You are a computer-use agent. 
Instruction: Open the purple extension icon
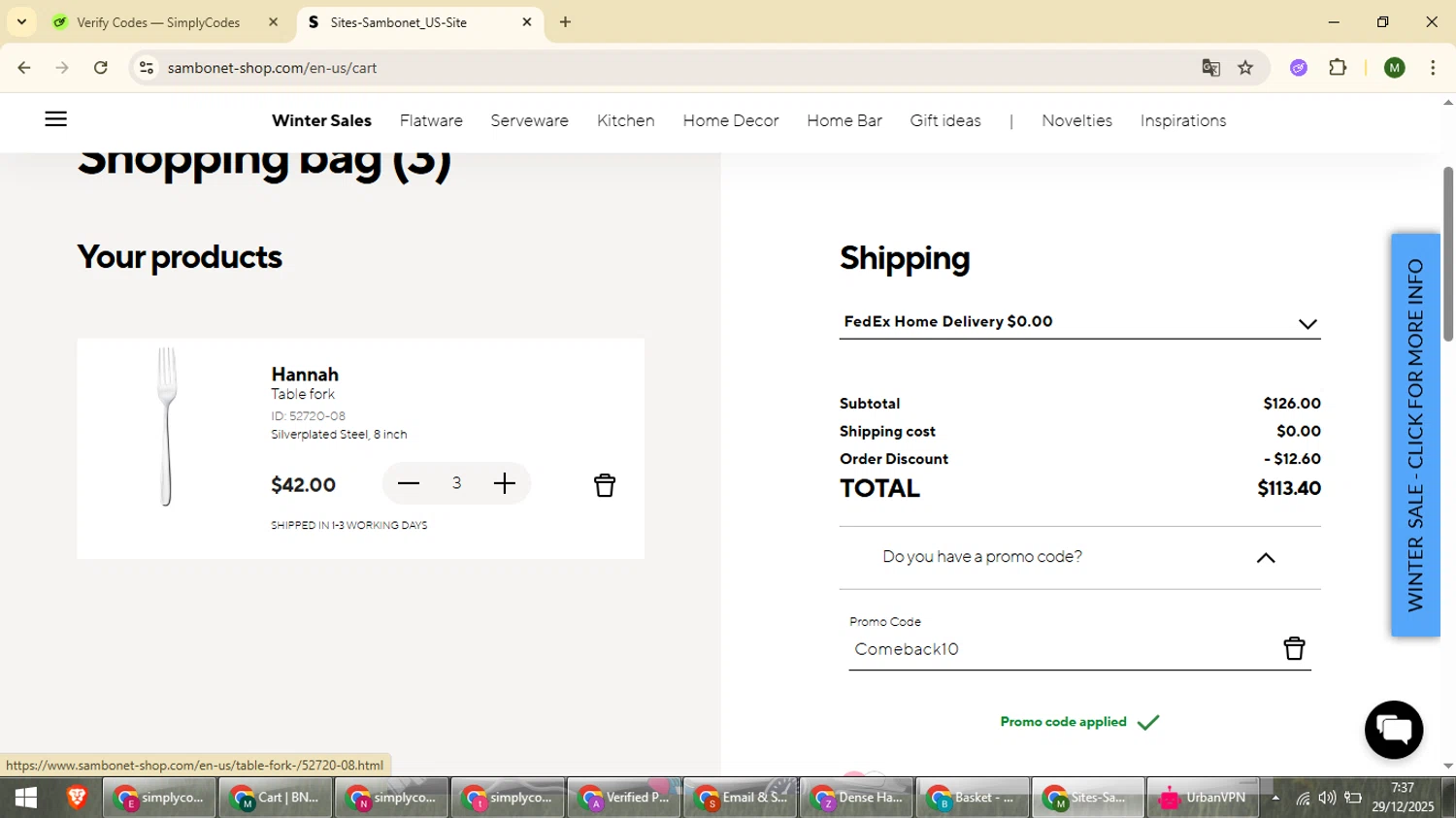tap(1299, 68)
